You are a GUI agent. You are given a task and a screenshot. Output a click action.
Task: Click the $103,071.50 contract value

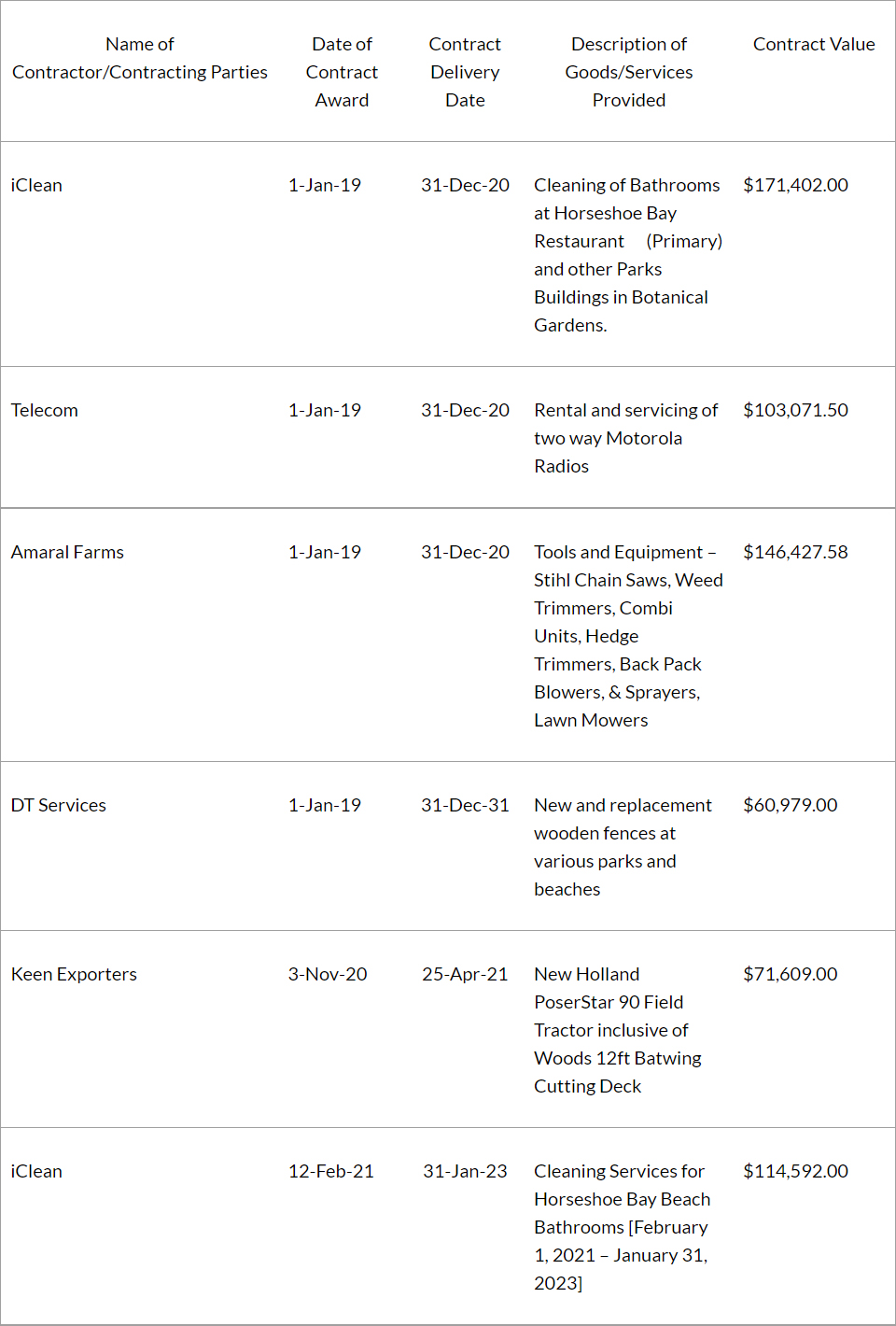[795, 410]
